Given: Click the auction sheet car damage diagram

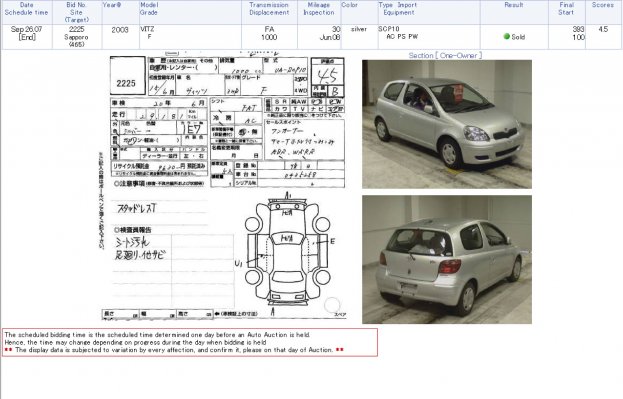Looking at the screenshot, I should click(x=287, y=254).
